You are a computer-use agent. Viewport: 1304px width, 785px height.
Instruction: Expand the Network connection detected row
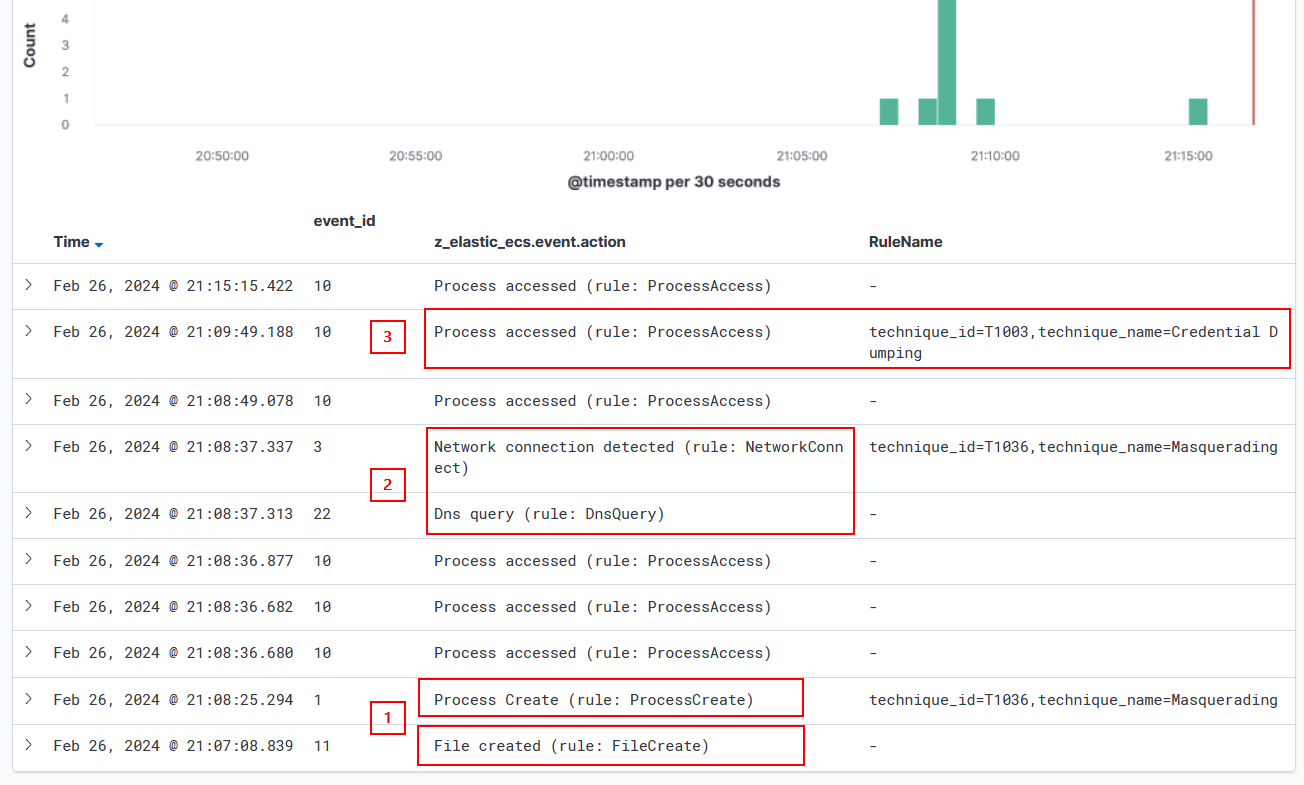29,446
